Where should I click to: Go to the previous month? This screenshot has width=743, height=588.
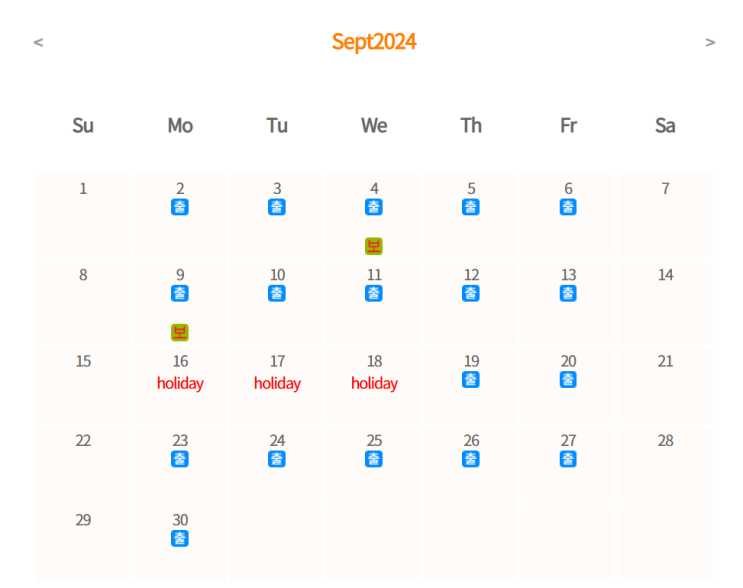coord(38,42)
